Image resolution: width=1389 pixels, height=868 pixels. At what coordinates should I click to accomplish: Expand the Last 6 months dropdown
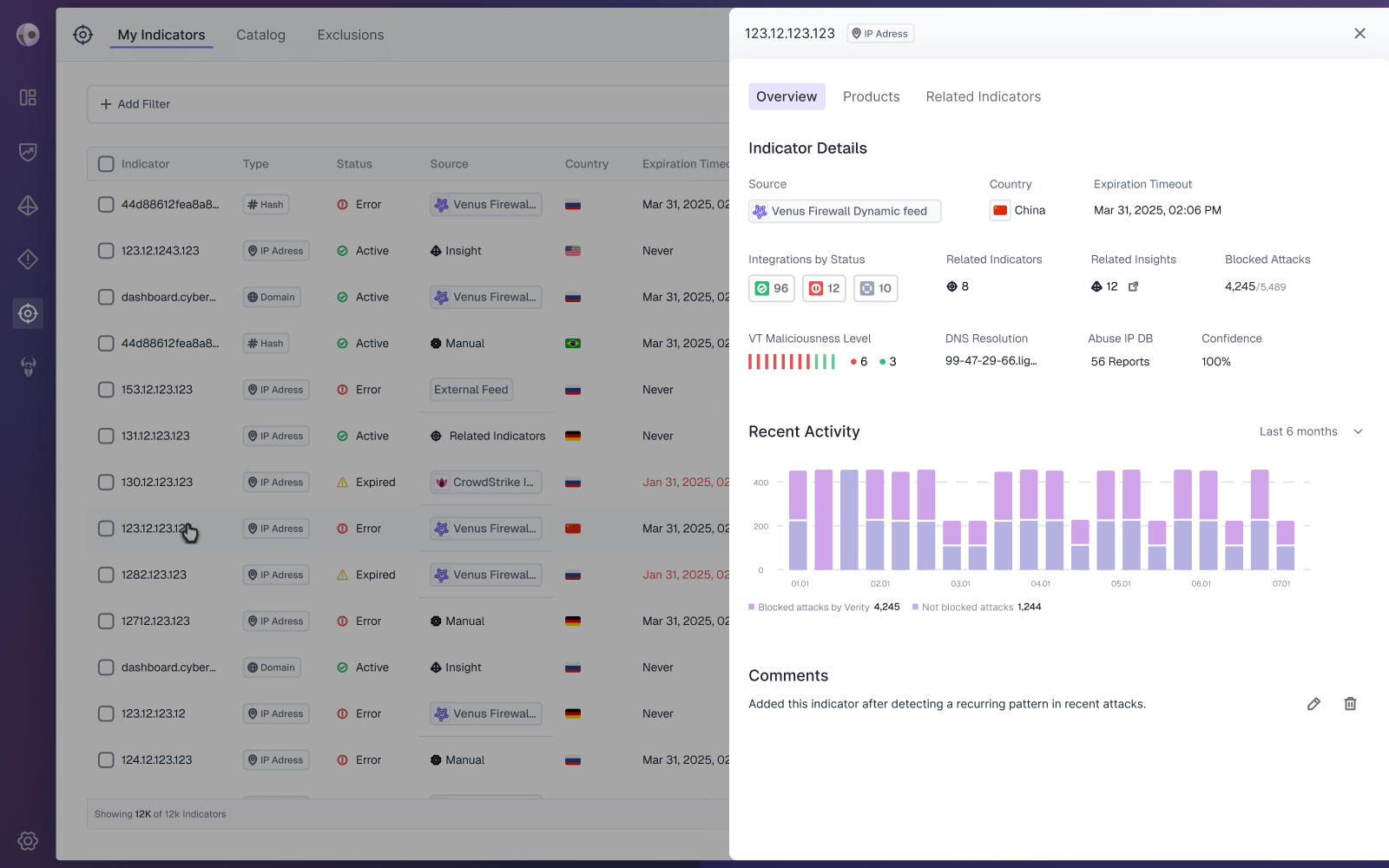tap(1311, 431)
